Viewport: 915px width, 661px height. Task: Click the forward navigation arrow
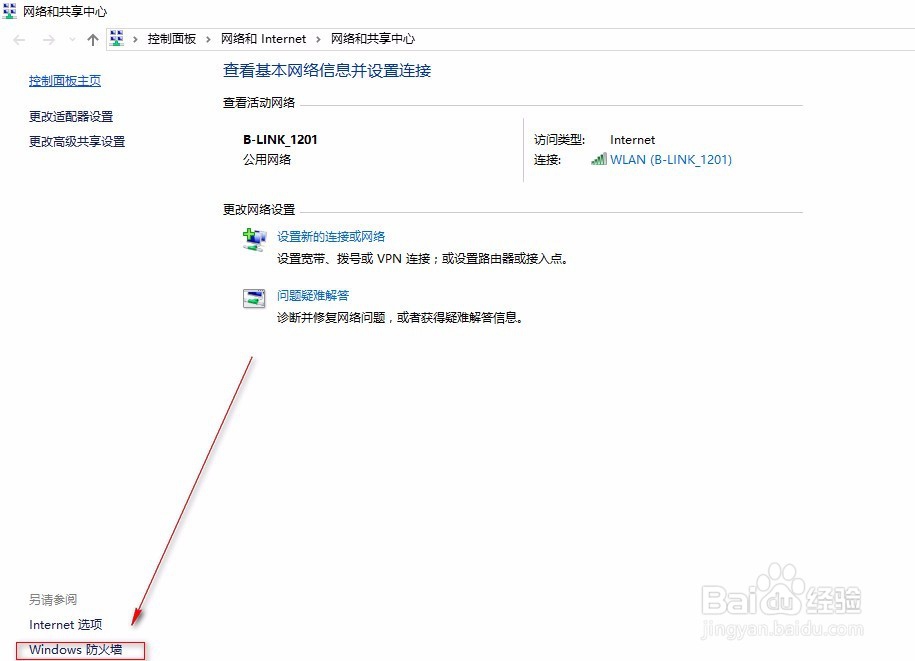(47, 38)
